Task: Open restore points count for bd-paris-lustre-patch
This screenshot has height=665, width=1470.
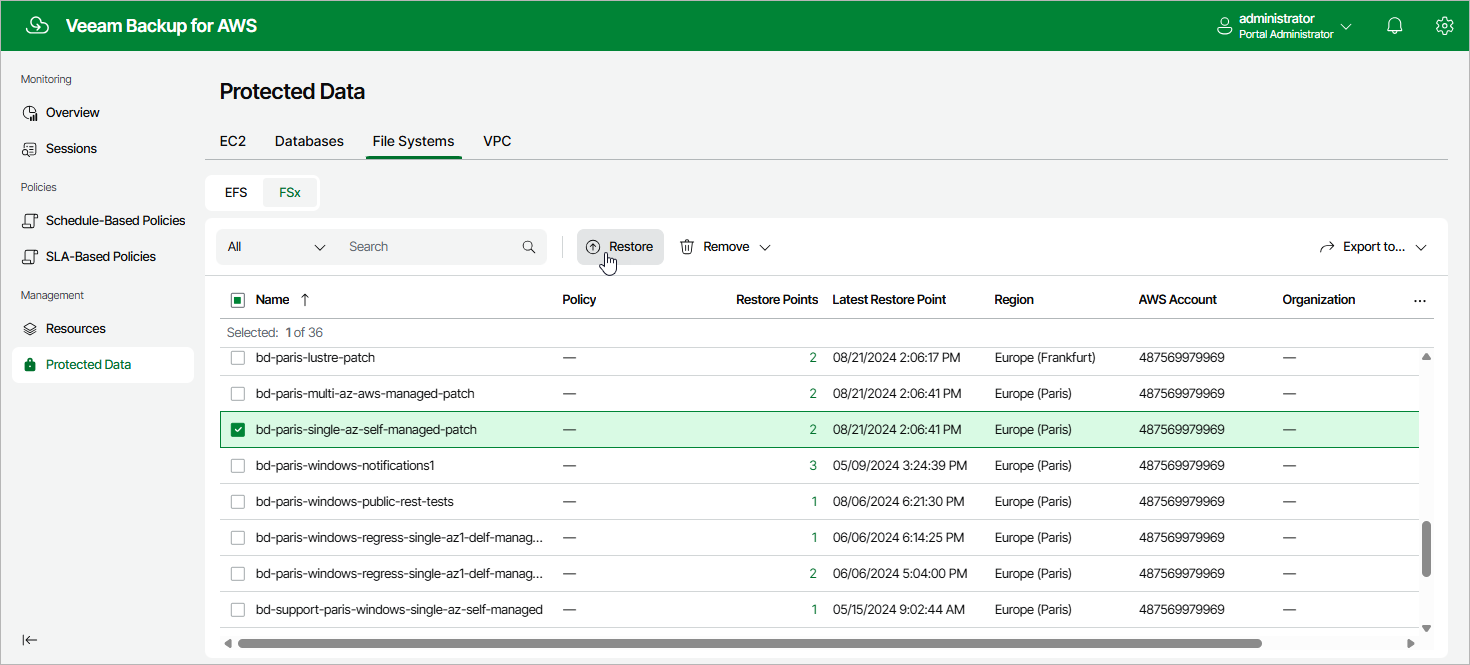Action: (813, 358)
